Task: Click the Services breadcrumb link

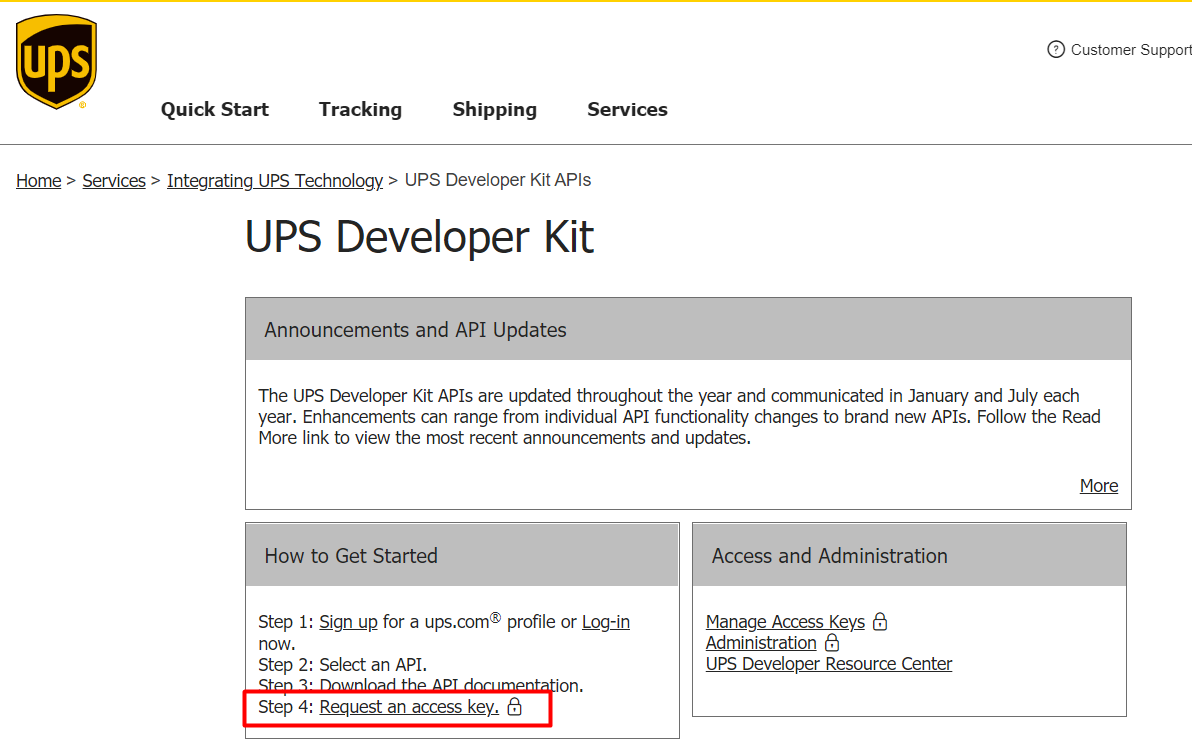Action: pos(114,181)
